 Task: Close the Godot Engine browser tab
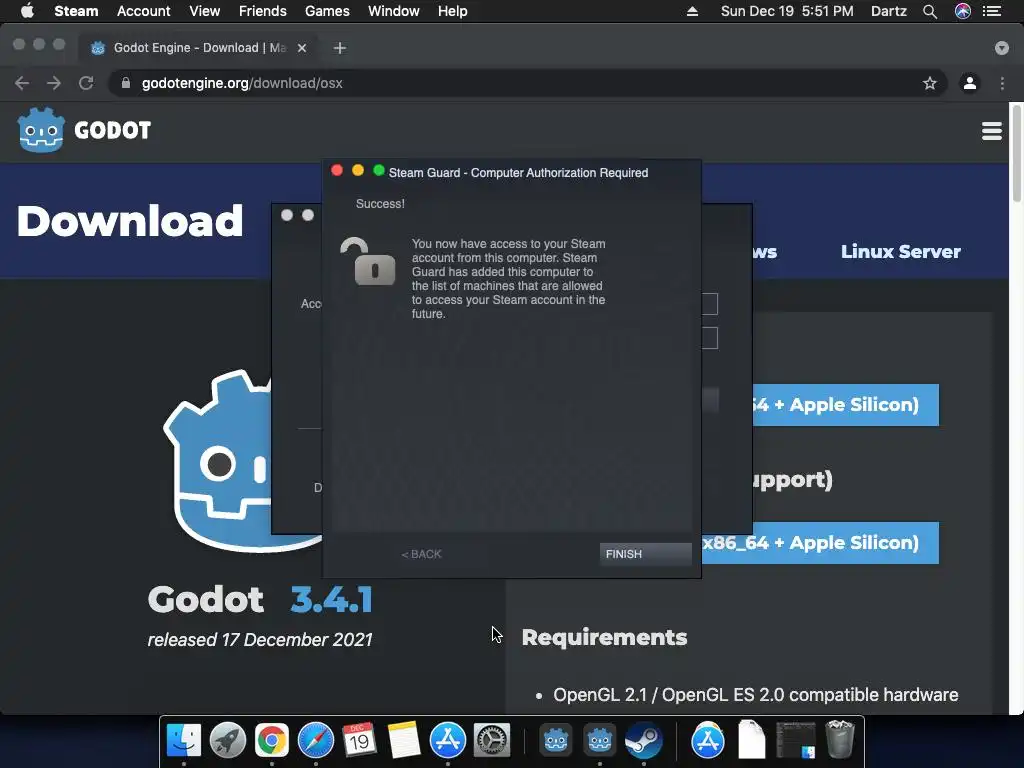click(x=302, y=48)
